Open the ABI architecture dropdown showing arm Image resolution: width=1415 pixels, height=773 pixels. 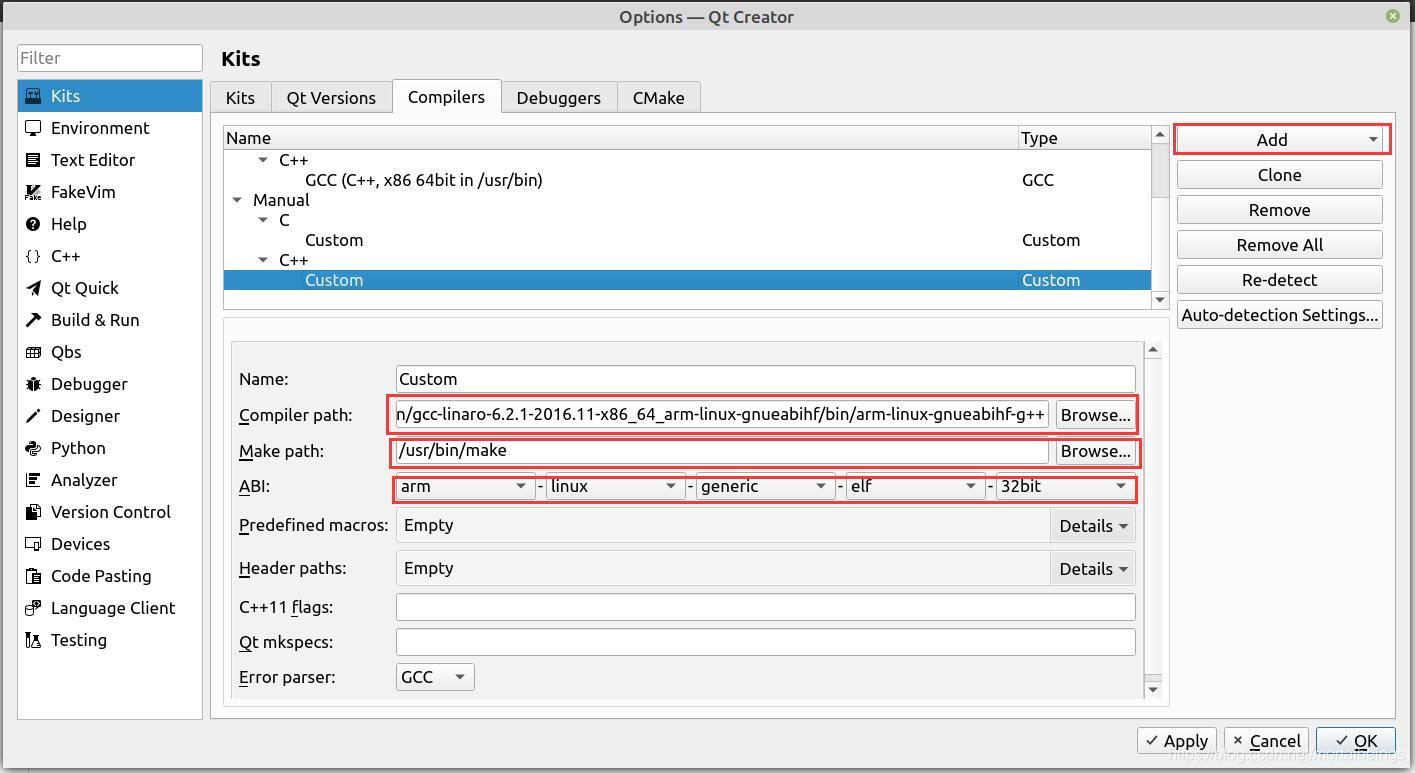tap(465, 486)
